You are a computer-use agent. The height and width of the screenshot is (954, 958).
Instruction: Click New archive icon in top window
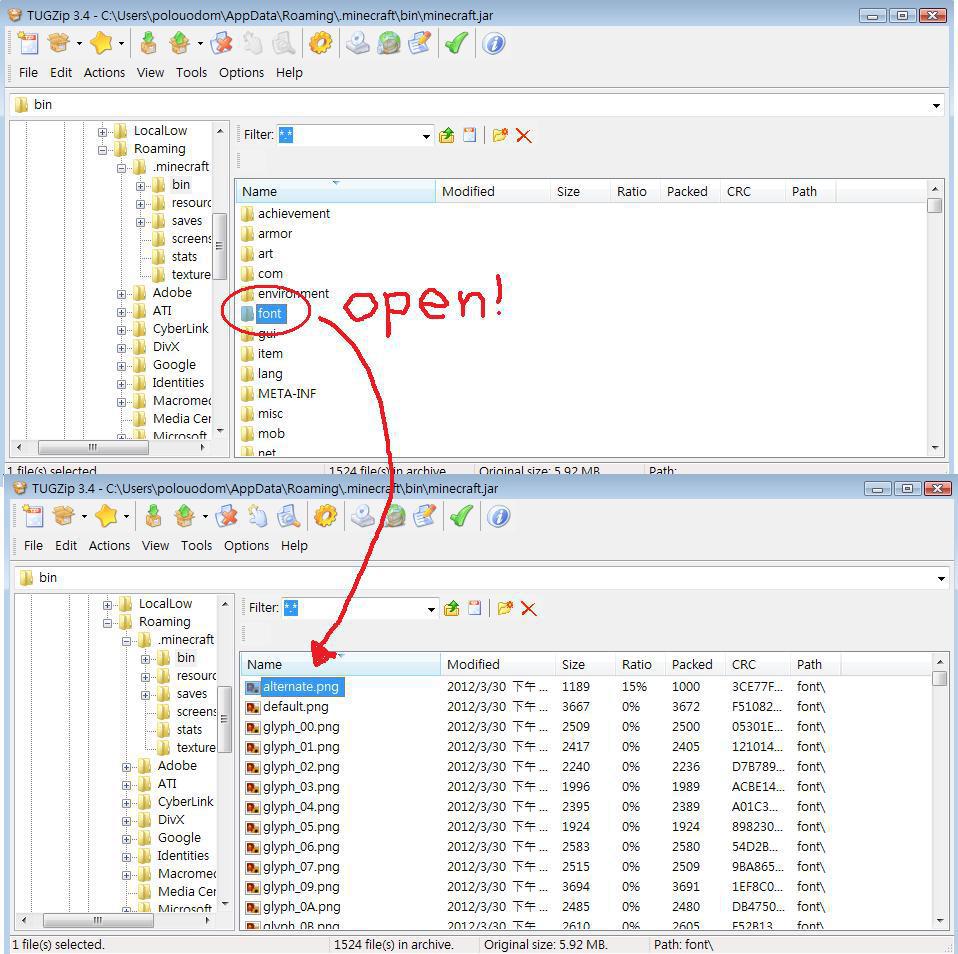(x=29, y=43)
